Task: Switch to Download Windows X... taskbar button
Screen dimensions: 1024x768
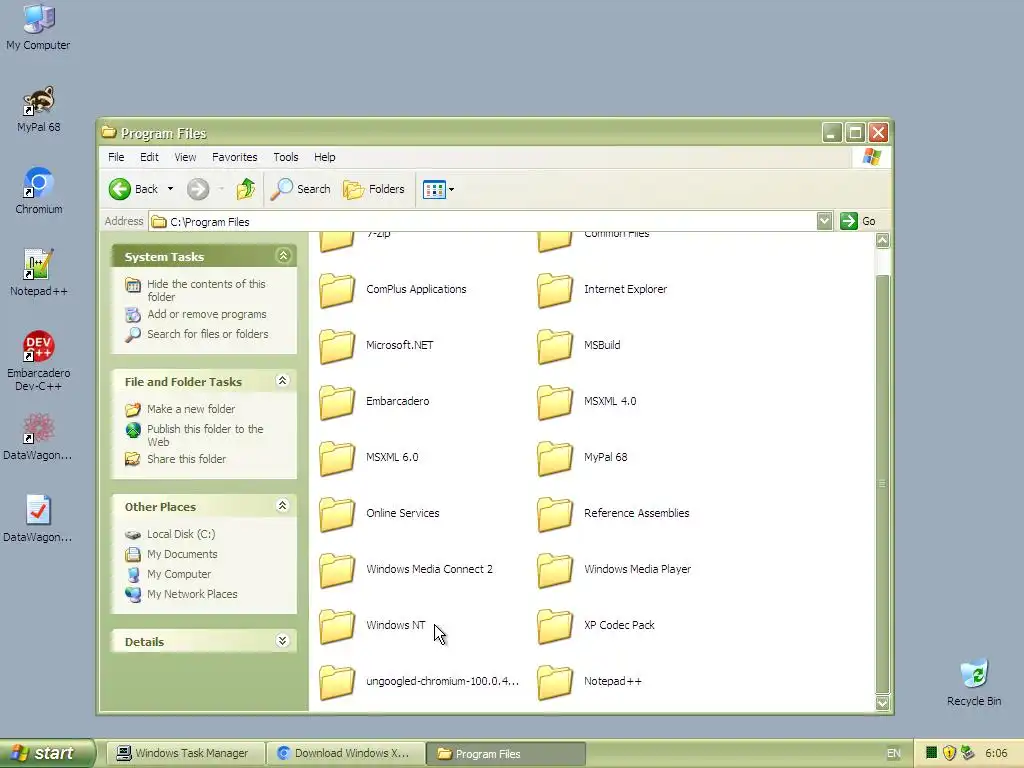Action: 346,753
